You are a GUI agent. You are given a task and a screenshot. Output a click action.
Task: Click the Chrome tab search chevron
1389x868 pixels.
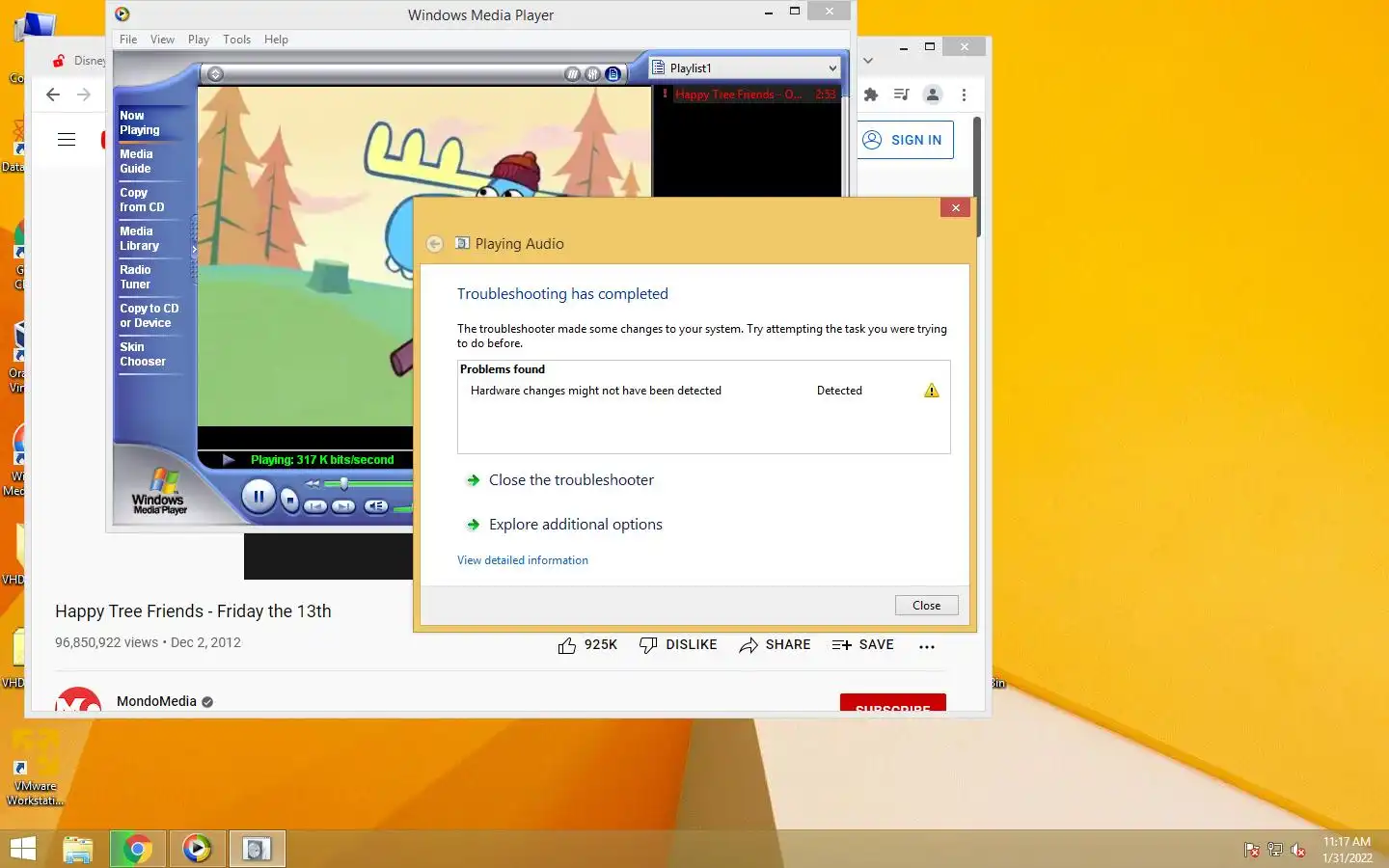pos(867,60)
